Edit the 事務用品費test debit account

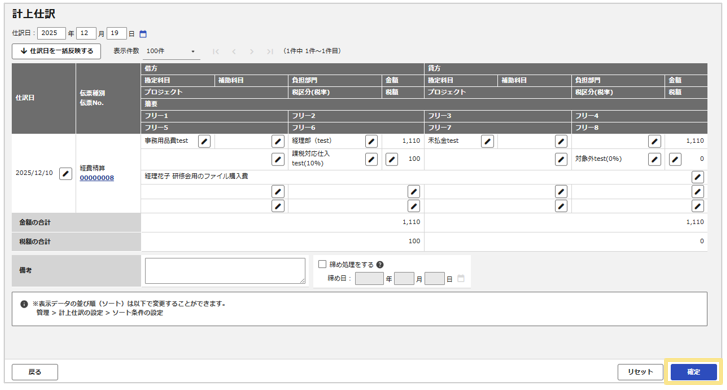coord(204,141)
